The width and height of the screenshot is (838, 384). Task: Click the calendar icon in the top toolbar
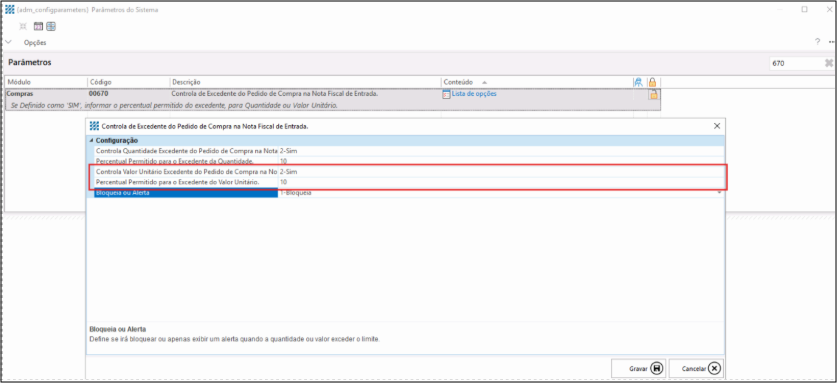[38, 26]
